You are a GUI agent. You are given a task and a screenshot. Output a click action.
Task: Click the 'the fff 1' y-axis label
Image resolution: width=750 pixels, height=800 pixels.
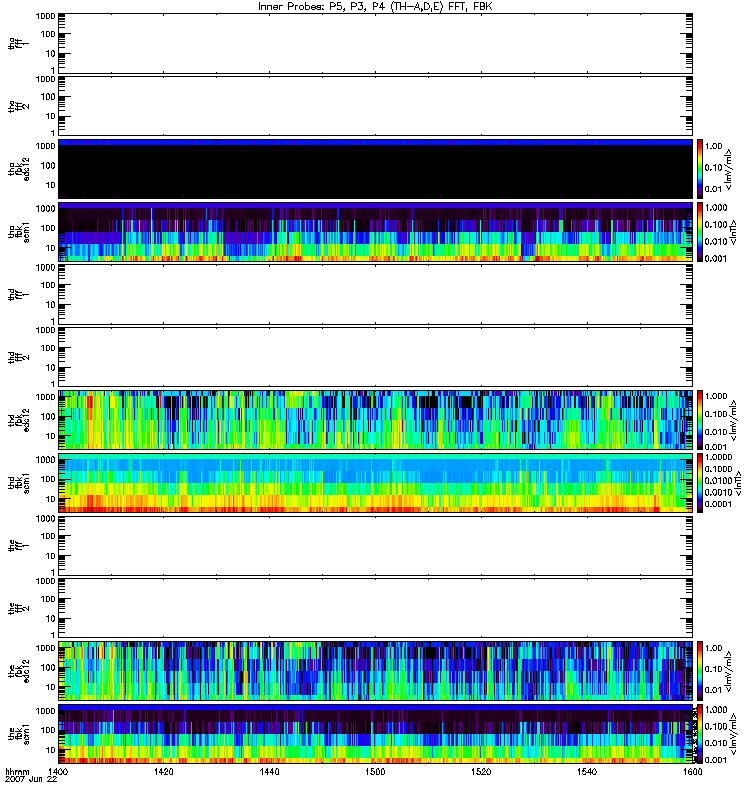point(19,546)
